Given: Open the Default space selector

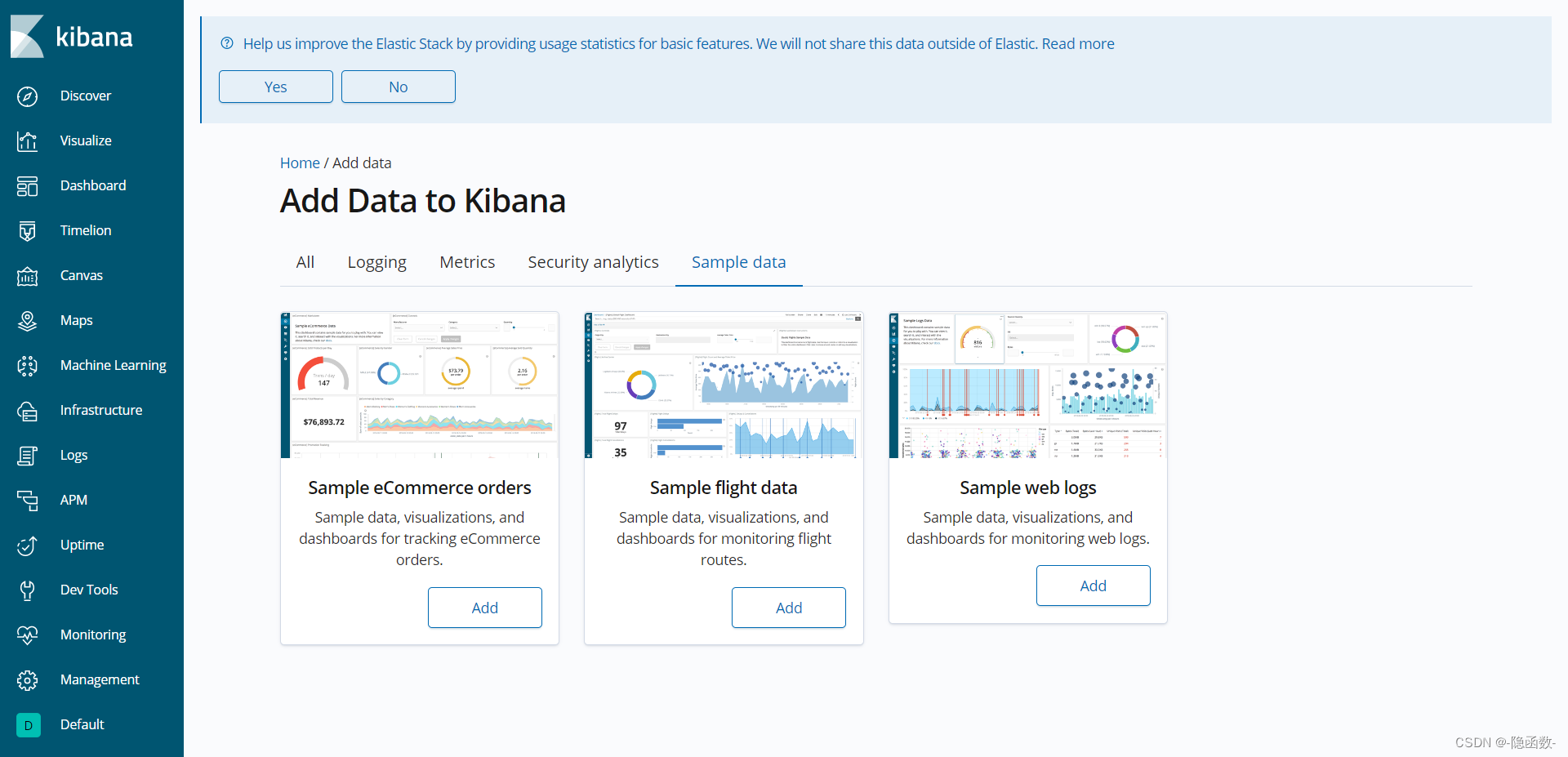Looking at the screenshot, I should pyautogui.click(x=29, y=725).
